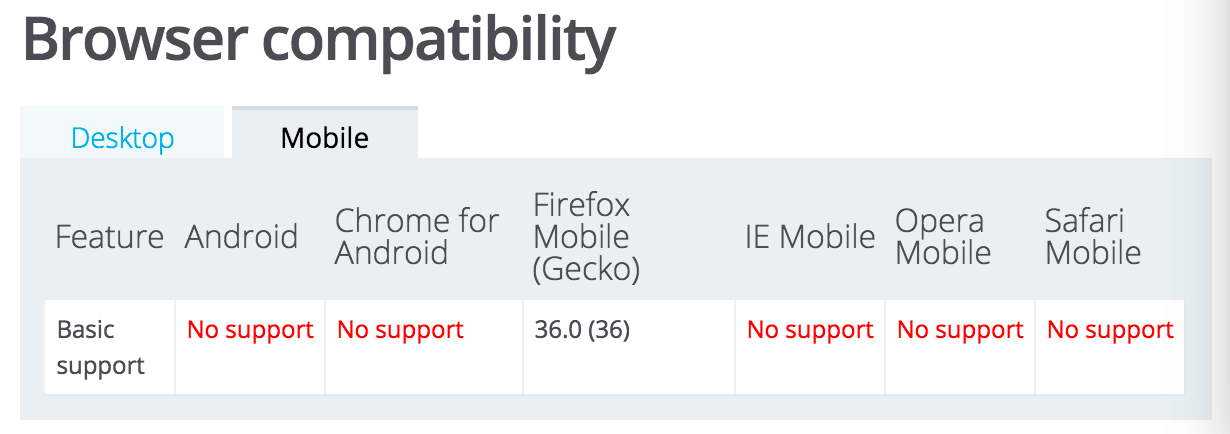Switch to the Desktop tab
The height and width of the screenshot is (434, 1230).
pos(122,137)
